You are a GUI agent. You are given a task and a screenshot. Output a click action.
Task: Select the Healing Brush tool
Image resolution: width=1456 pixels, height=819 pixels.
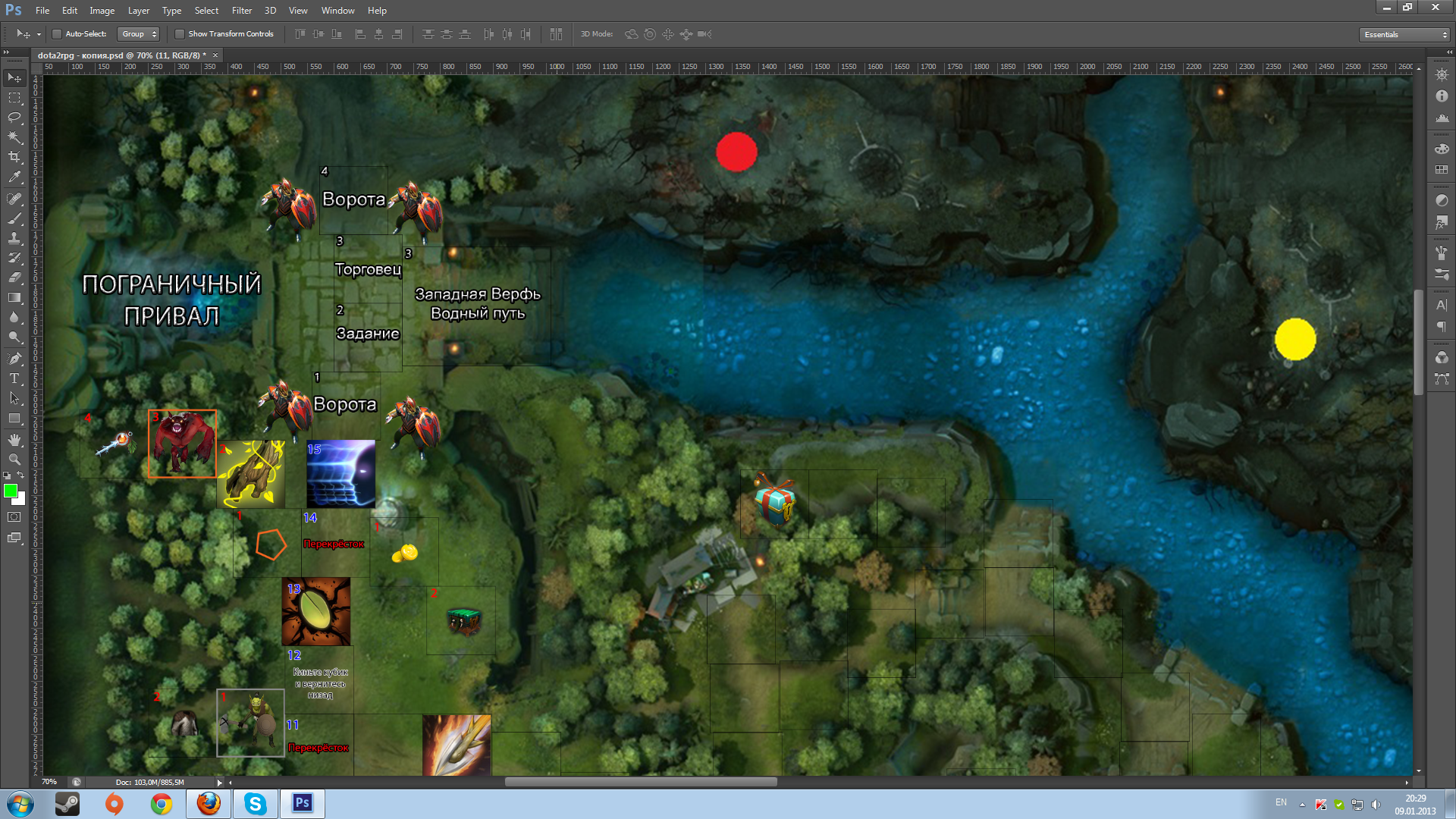14,199
